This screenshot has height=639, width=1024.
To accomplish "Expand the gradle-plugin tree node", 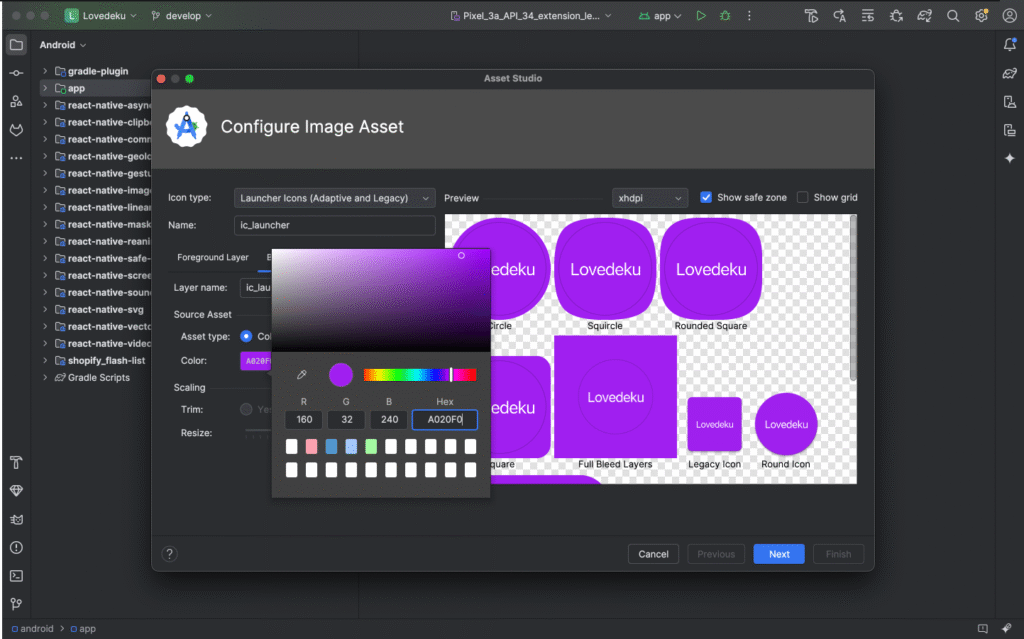I will pyautogui.click(x=45, y=71).
